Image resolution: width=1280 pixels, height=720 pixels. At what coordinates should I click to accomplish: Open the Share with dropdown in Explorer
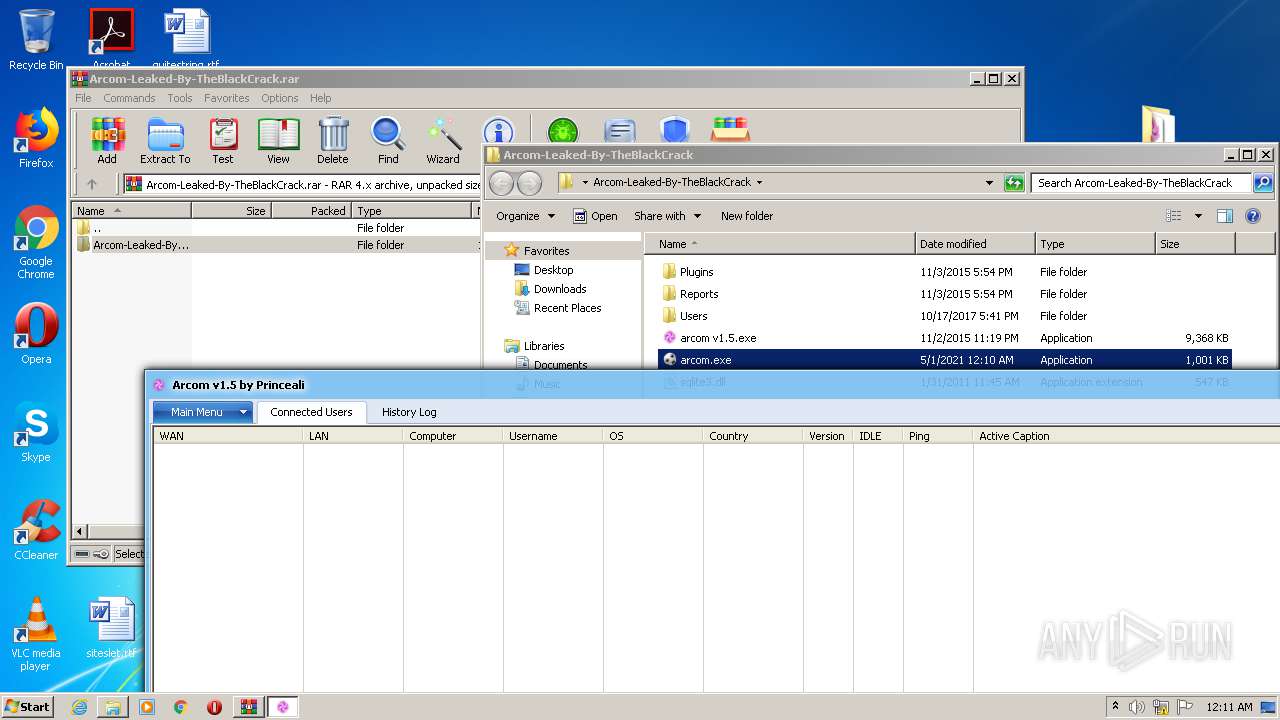[x=667, y=216]
